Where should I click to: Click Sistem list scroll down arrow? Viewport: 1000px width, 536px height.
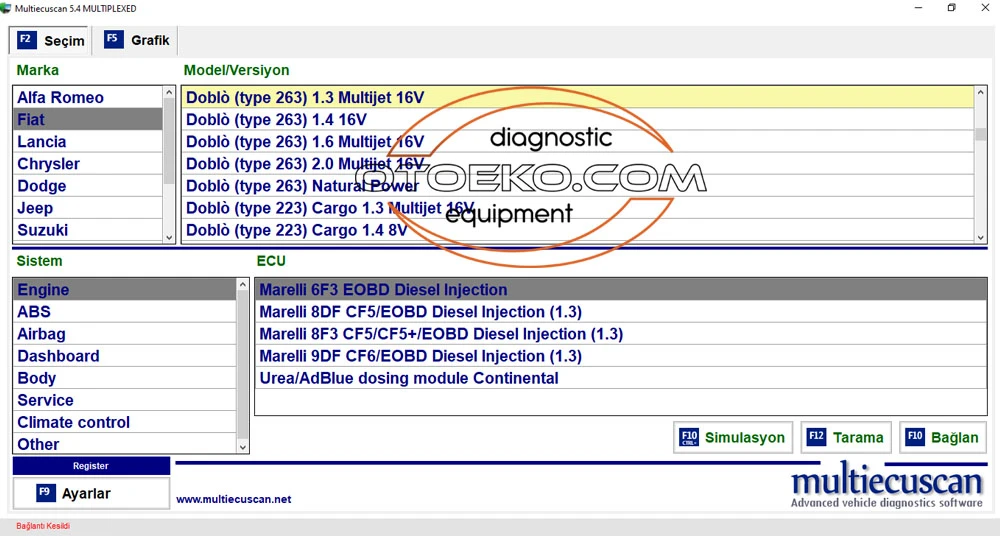pyautogui.click(x=242, y=447)
